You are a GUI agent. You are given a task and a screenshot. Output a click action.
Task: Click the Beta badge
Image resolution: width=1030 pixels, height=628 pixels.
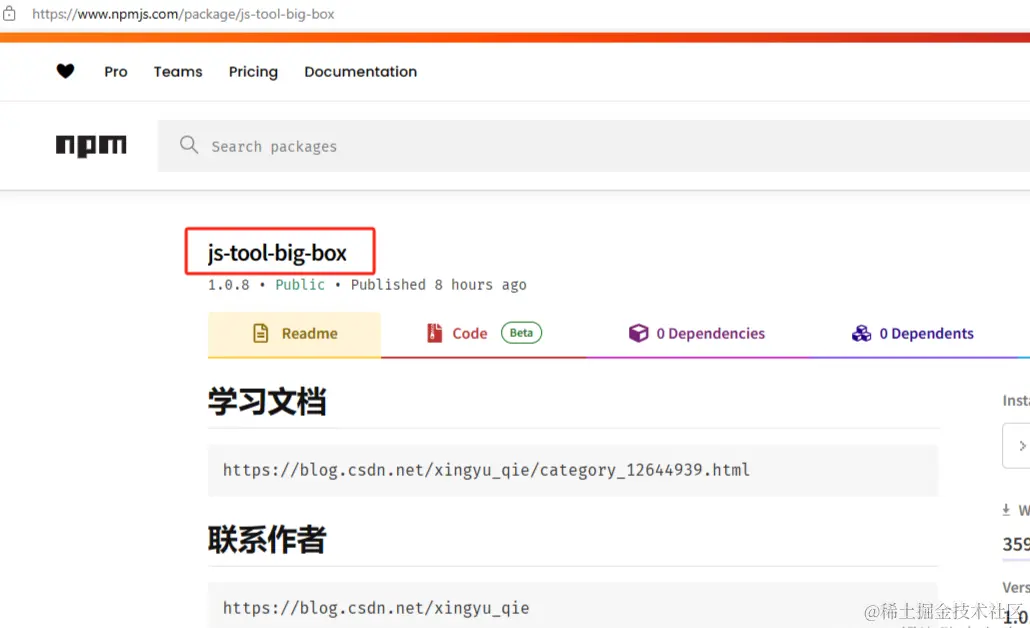(x=522, y=333)
